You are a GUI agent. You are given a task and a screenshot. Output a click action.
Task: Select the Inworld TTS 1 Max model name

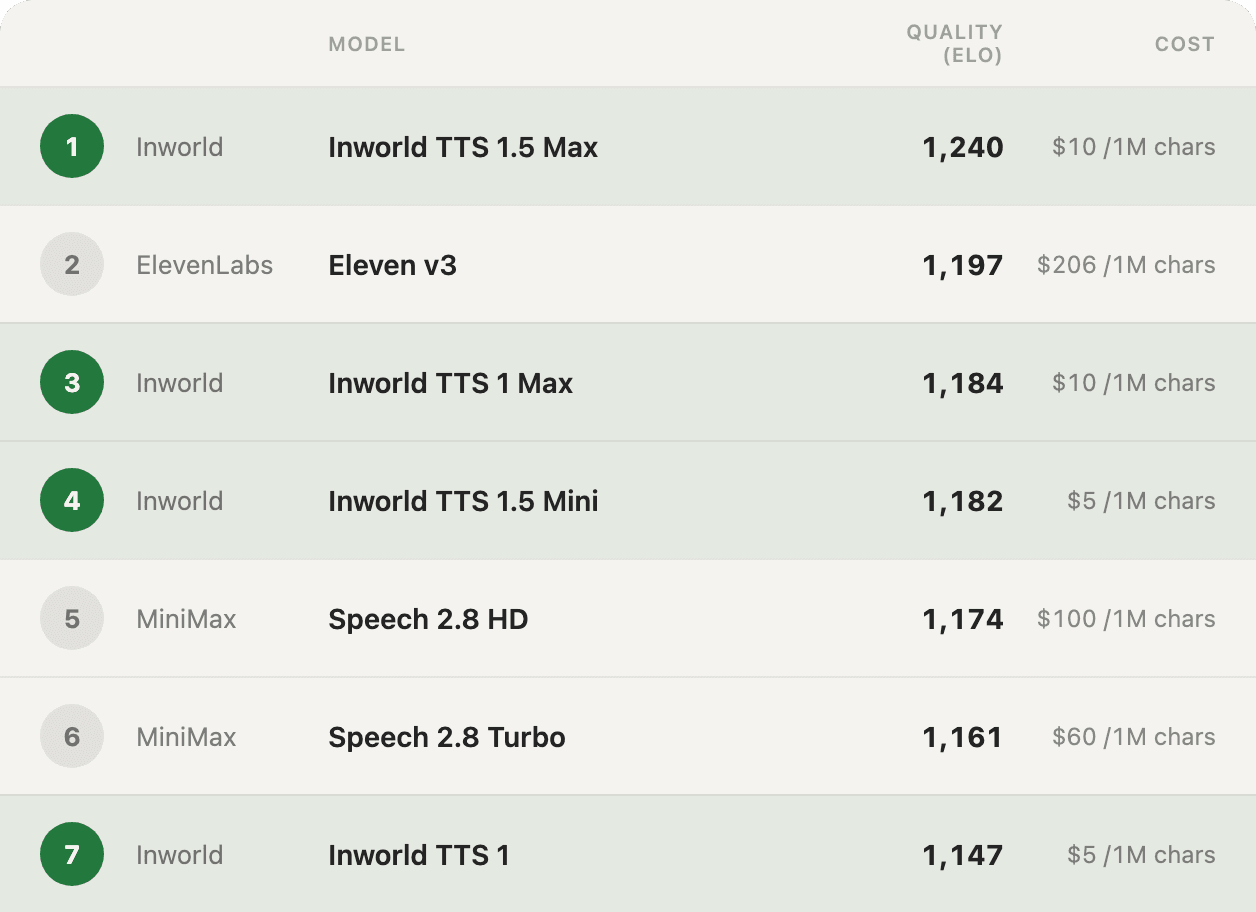[x=450, y=383]
